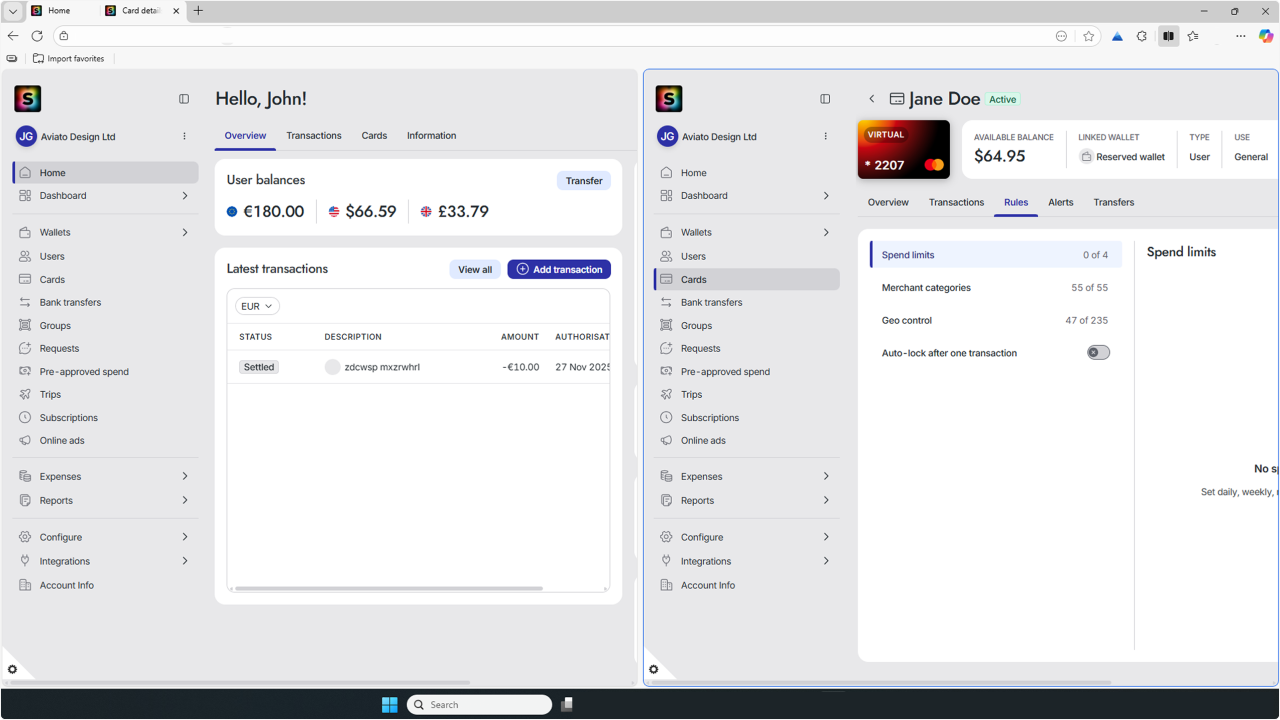Viewport: 1280px width, 720px height.
Task: Select Geo control rule
Action: coord(995,321)
